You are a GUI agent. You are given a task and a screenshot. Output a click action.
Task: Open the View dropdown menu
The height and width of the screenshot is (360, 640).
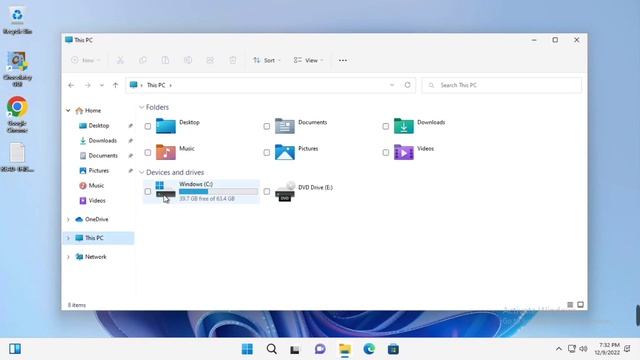click(309, 60)
